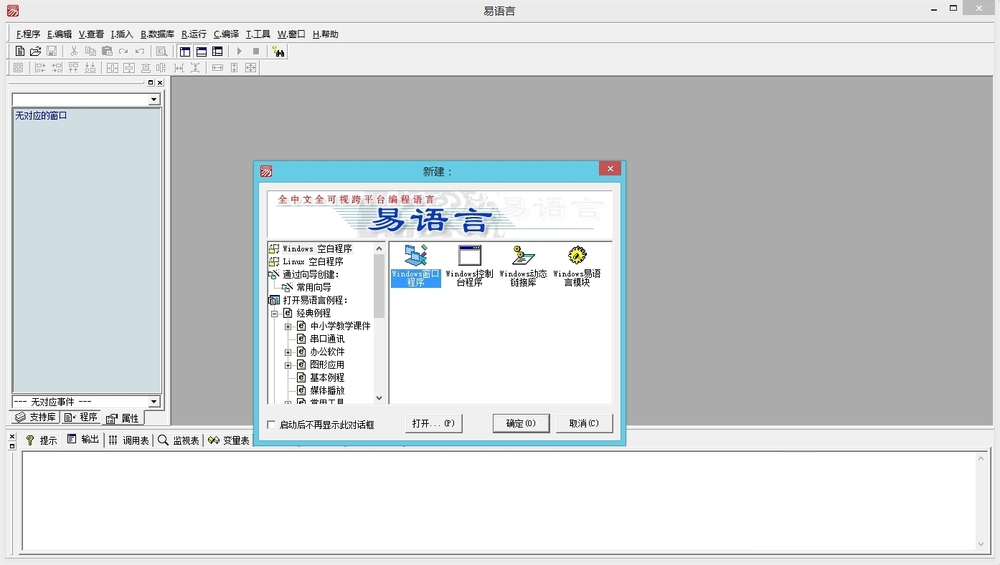
Task: Click the Stop square toolbar icon
Action: tap(256, 51)
